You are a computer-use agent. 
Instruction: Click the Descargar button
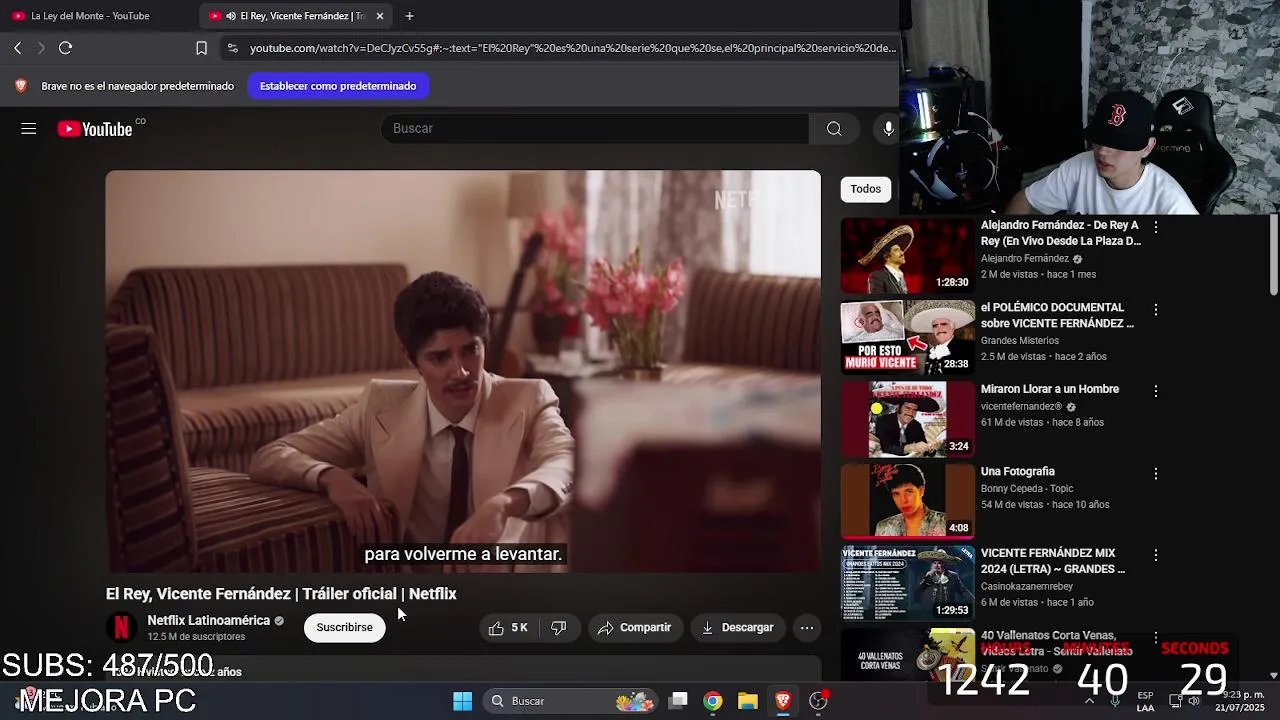(737, 628)
